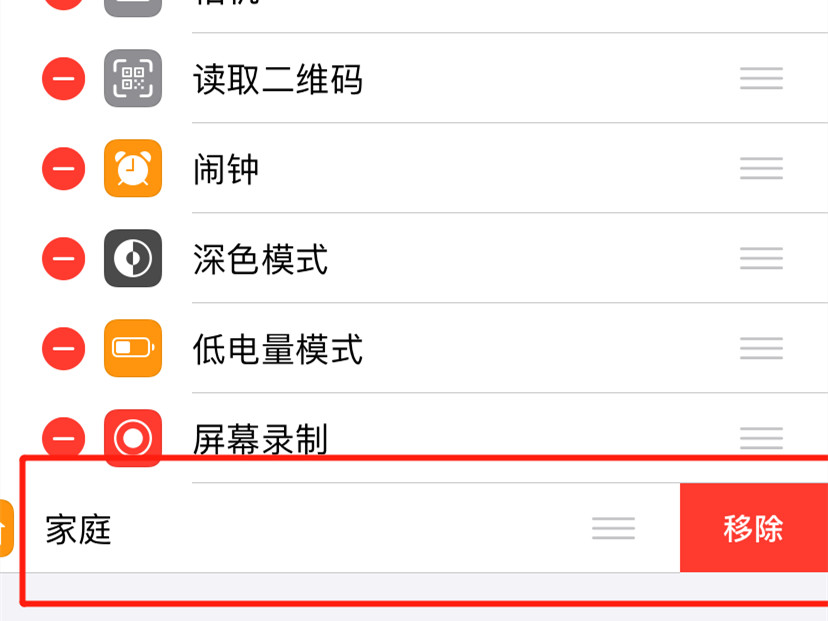Tap reorder handle for 低电量模式
Viewport: 828px width, 621px height.
(761, 348)
